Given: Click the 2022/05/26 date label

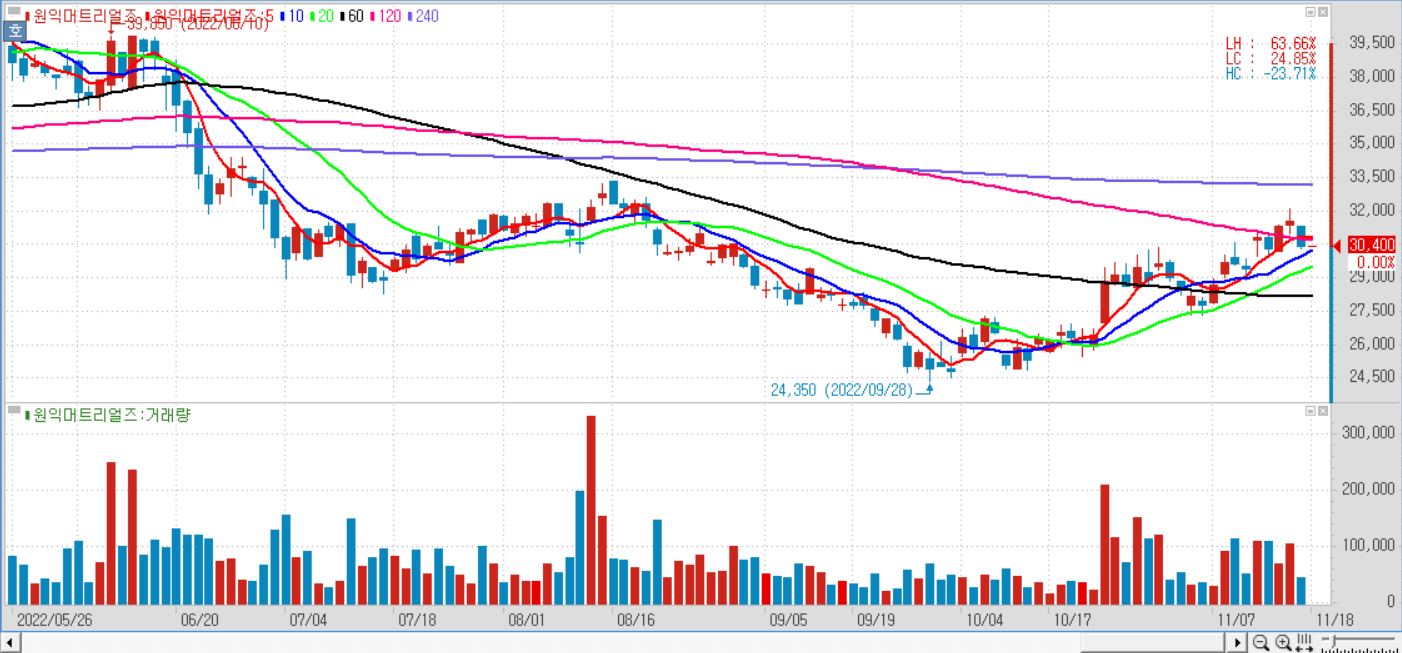Looking at the screenshot, I should (x=54, y=620).
